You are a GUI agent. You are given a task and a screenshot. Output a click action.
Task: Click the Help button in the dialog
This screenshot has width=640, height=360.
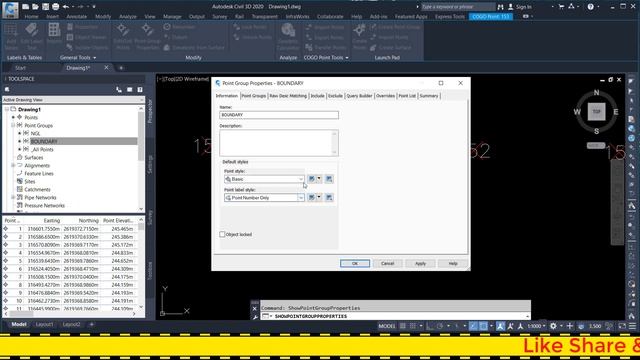point(453,264)
